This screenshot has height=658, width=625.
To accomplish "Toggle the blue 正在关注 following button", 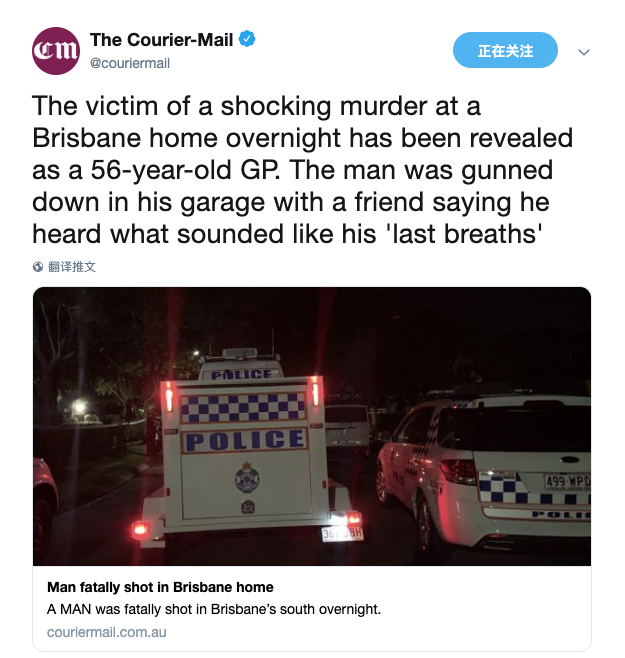I will 505,50.
